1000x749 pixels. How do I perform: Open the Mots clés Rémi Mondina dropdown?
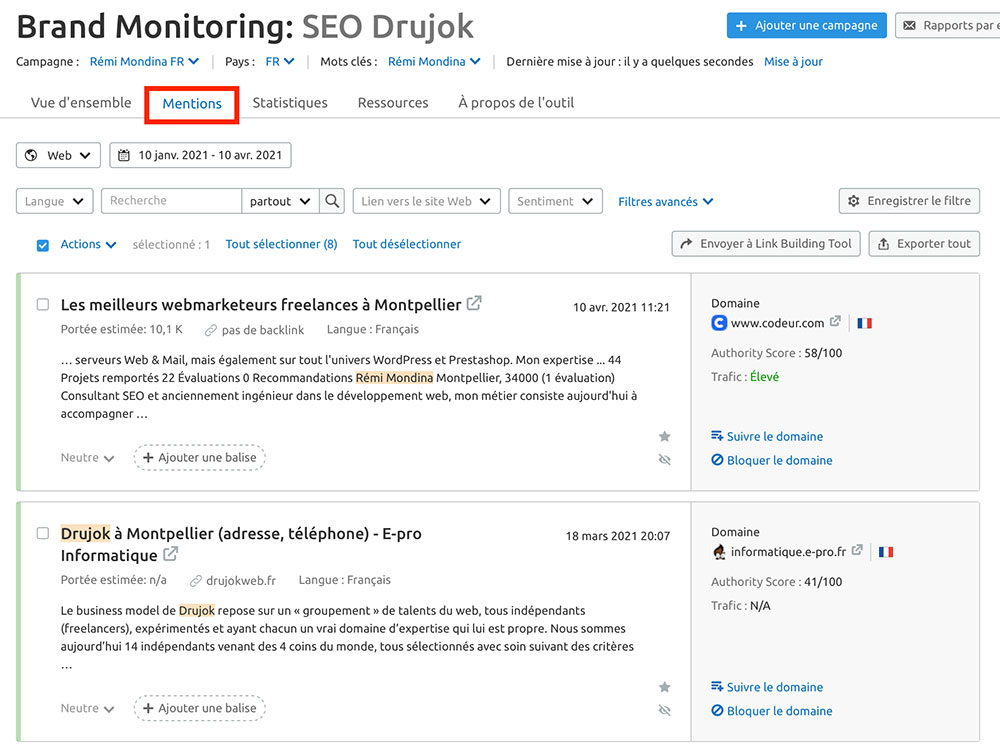tap(434, 61)
